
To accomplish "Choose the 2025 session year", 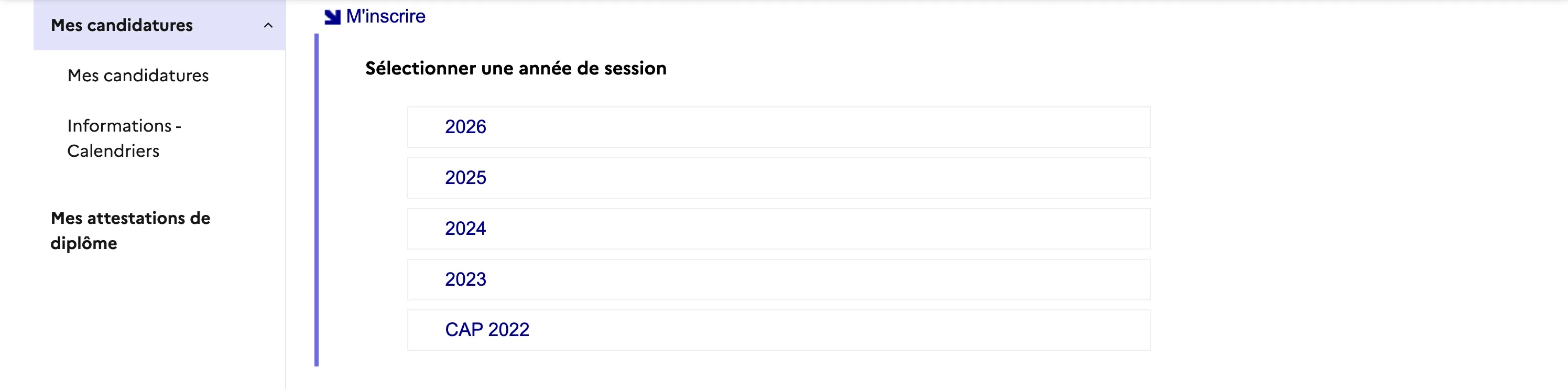I will click(x=466, y=178).
